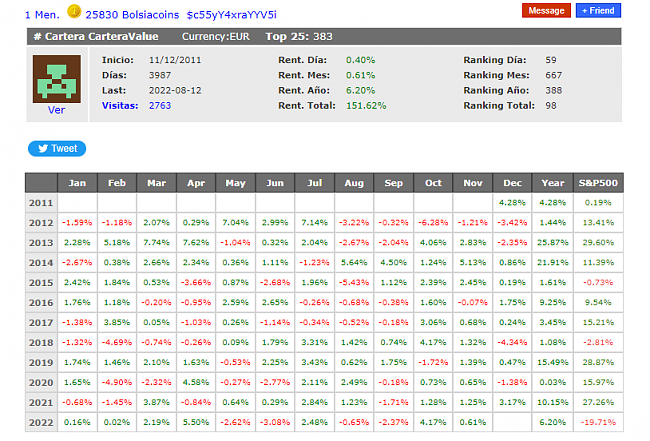Select Rent. Año value 6.20% in profile summary
This screenshot has width=650, height=441.
point(361,90)
